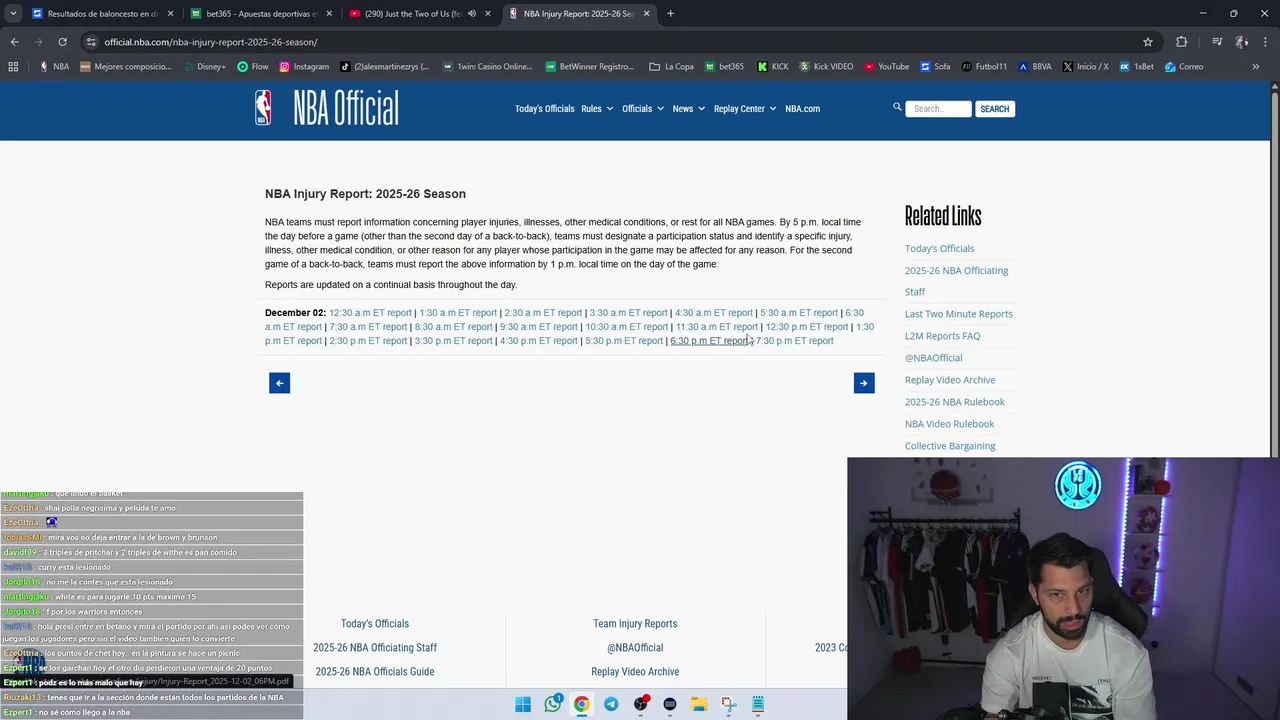Open Disney+ bookmark

point(203,67)
